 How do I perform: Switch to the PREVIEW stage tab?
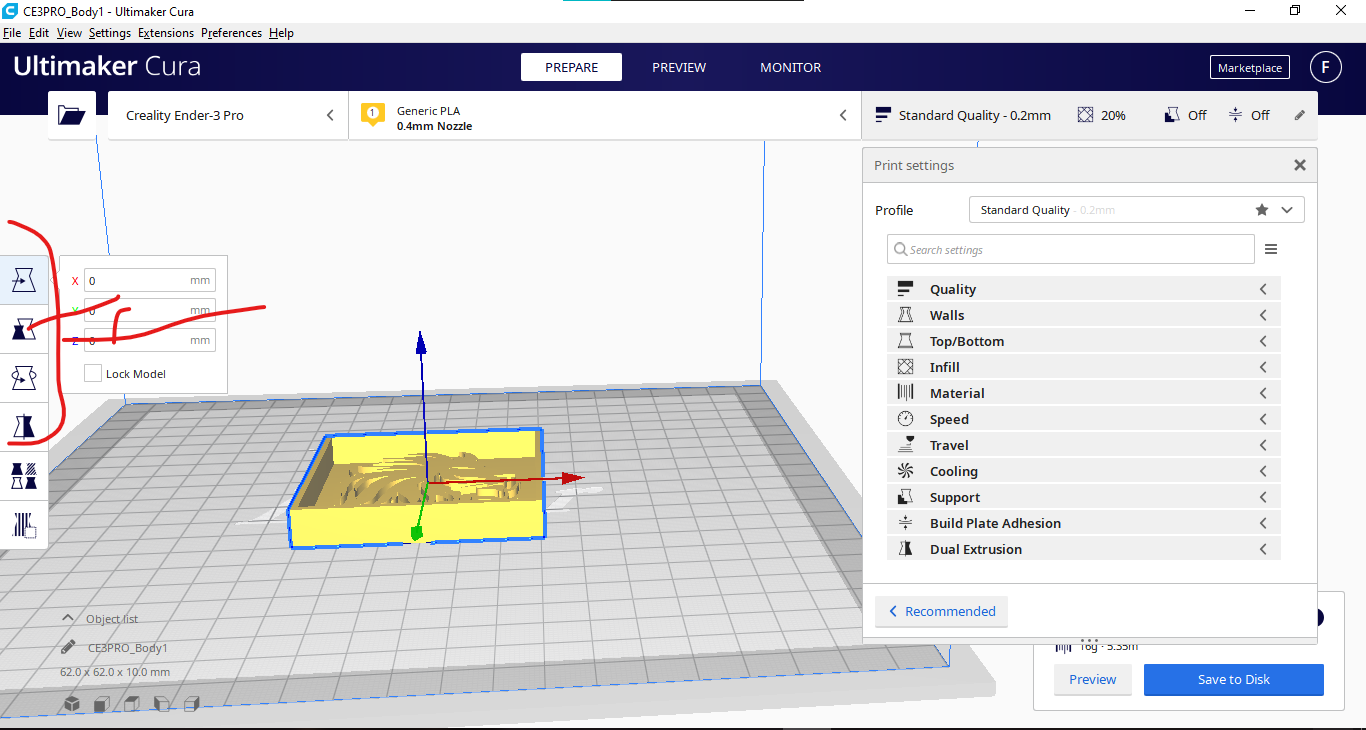679,67
